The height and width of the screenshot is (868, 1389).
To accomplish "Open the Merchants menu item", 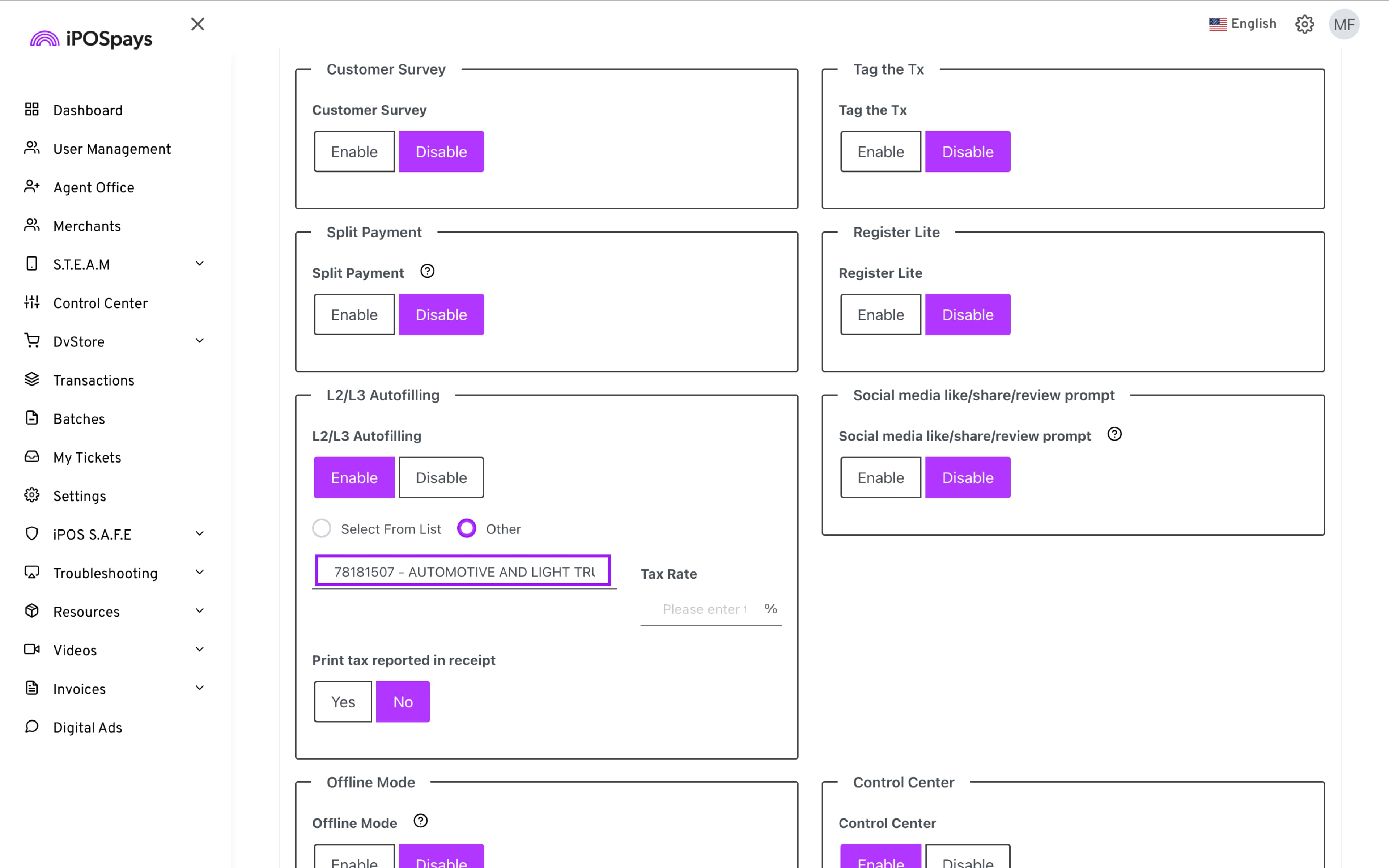I will point(87,226).
